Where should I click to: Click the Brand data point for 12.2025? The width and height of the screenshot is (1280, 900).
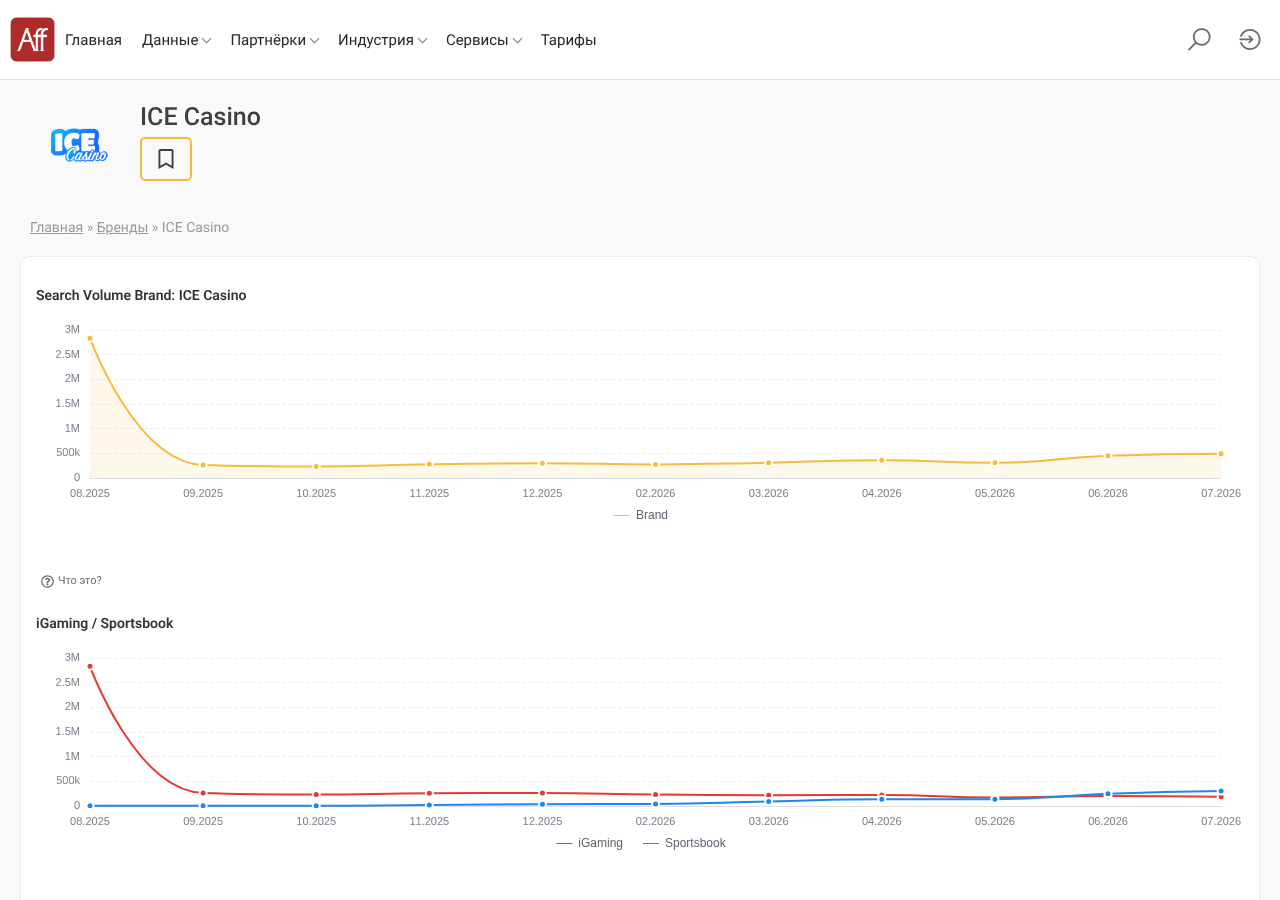click(543, 463)
